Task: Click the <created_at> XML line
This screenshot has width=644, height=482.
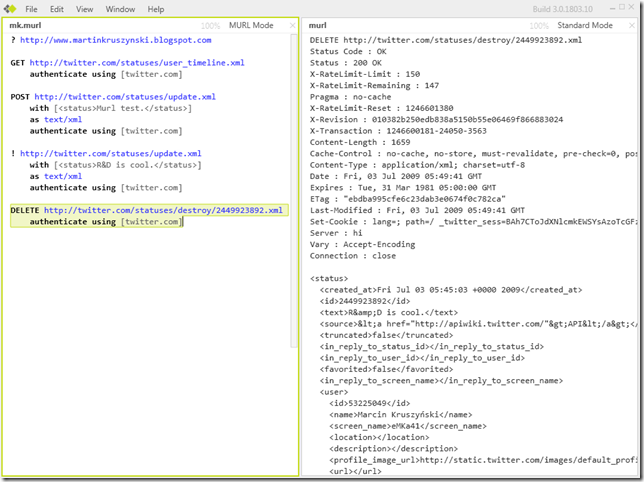Action: (x=451, y=290)
